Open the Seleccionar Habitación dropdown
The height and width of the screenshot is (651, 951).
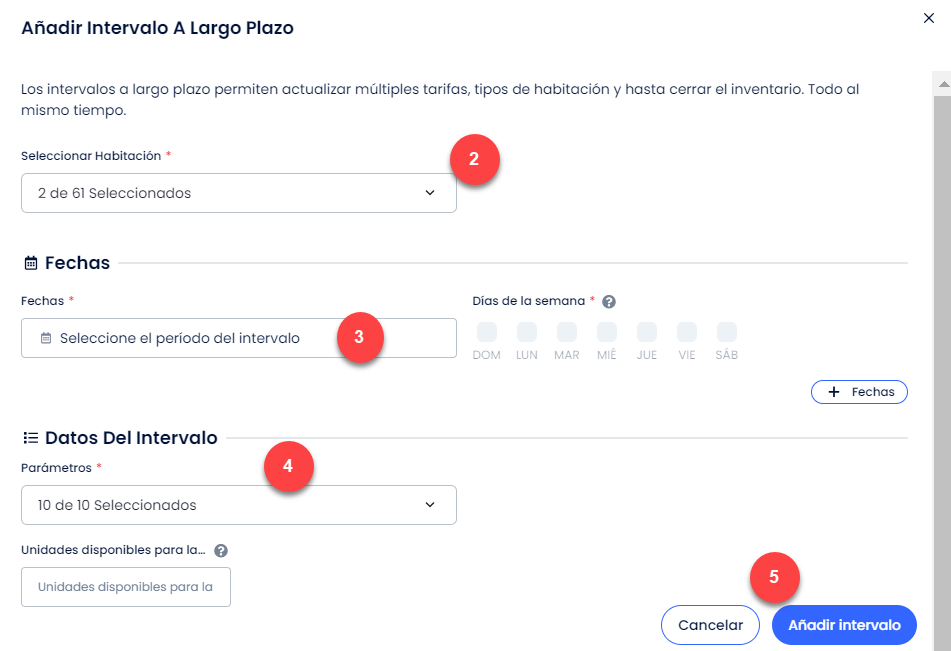pos(238,193)
